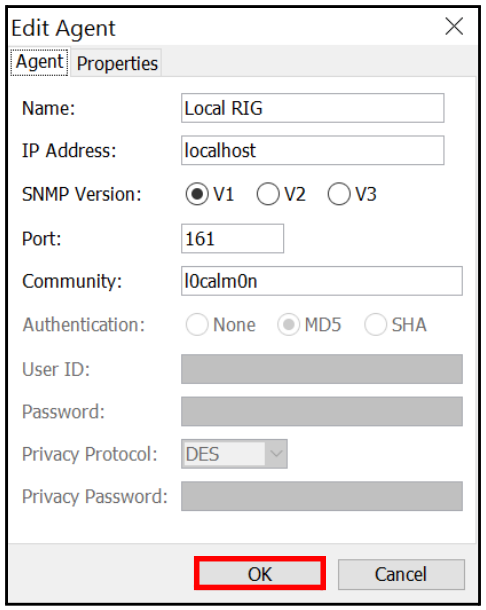Click the Privacy Password field
The height and width of the screenshot is (610, 486).
pyautogui.click(x=322, y=496)
